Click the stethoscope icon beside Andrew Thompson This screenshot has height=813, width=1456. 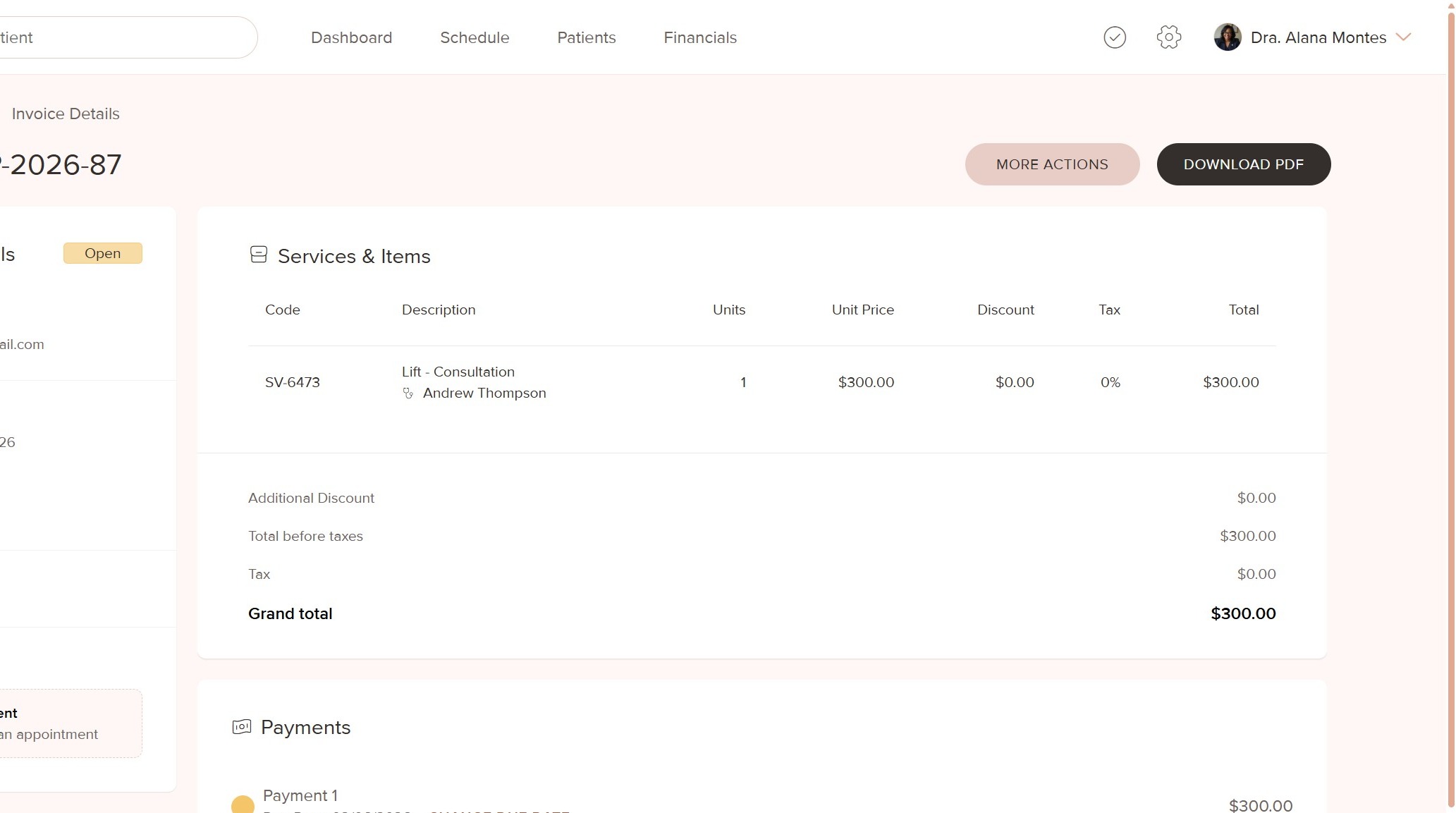pos(408,393)
